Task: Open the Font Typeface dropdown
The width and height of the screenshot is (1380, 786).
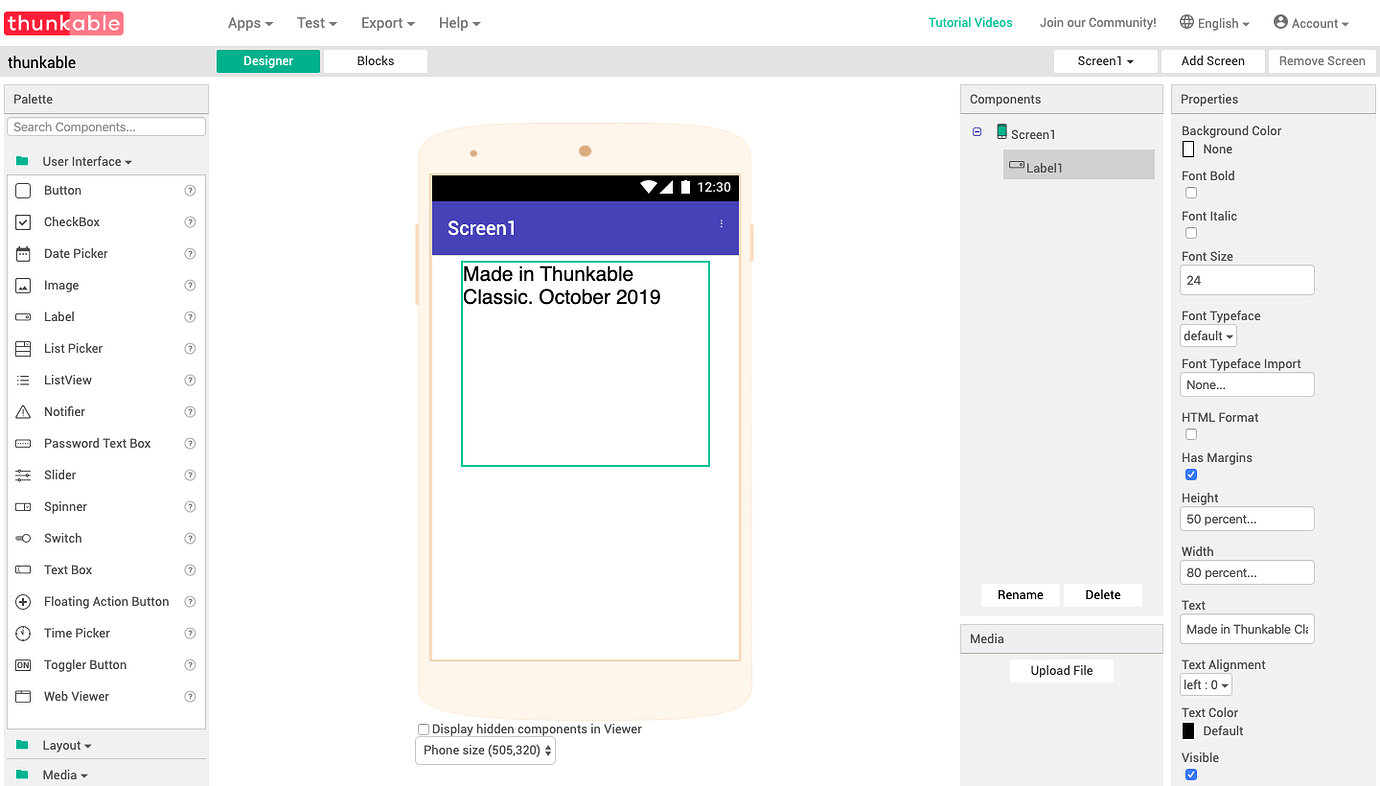Action: coord(1207,335)
